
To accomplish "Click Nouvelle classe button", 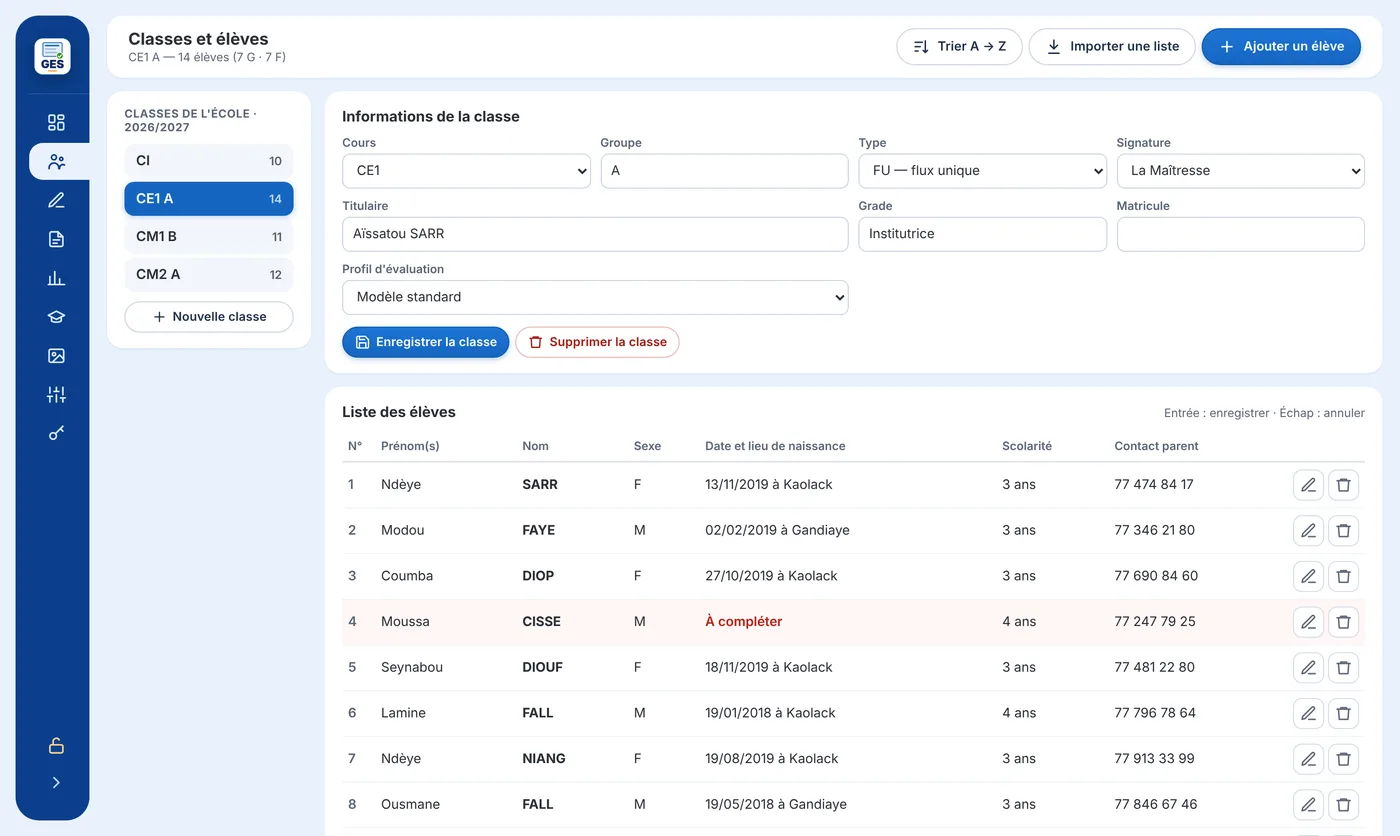I will 209,317.
